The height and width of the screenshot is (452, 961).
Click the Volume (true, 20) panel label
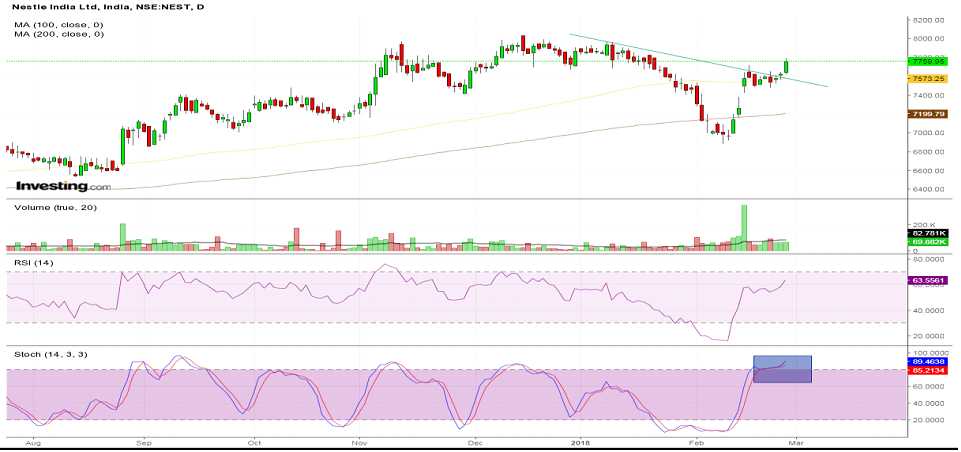point(55,208)
